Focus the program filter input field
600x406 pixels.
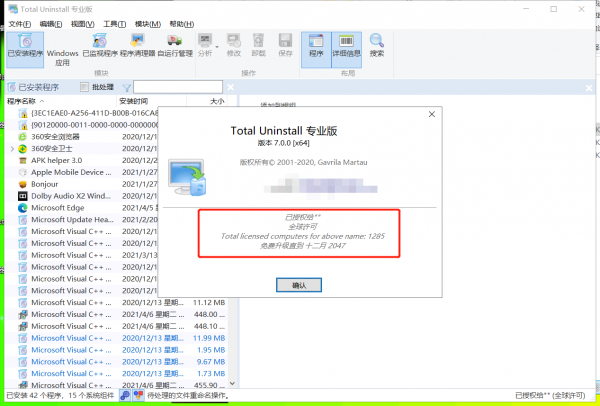[x=178, y=87]
